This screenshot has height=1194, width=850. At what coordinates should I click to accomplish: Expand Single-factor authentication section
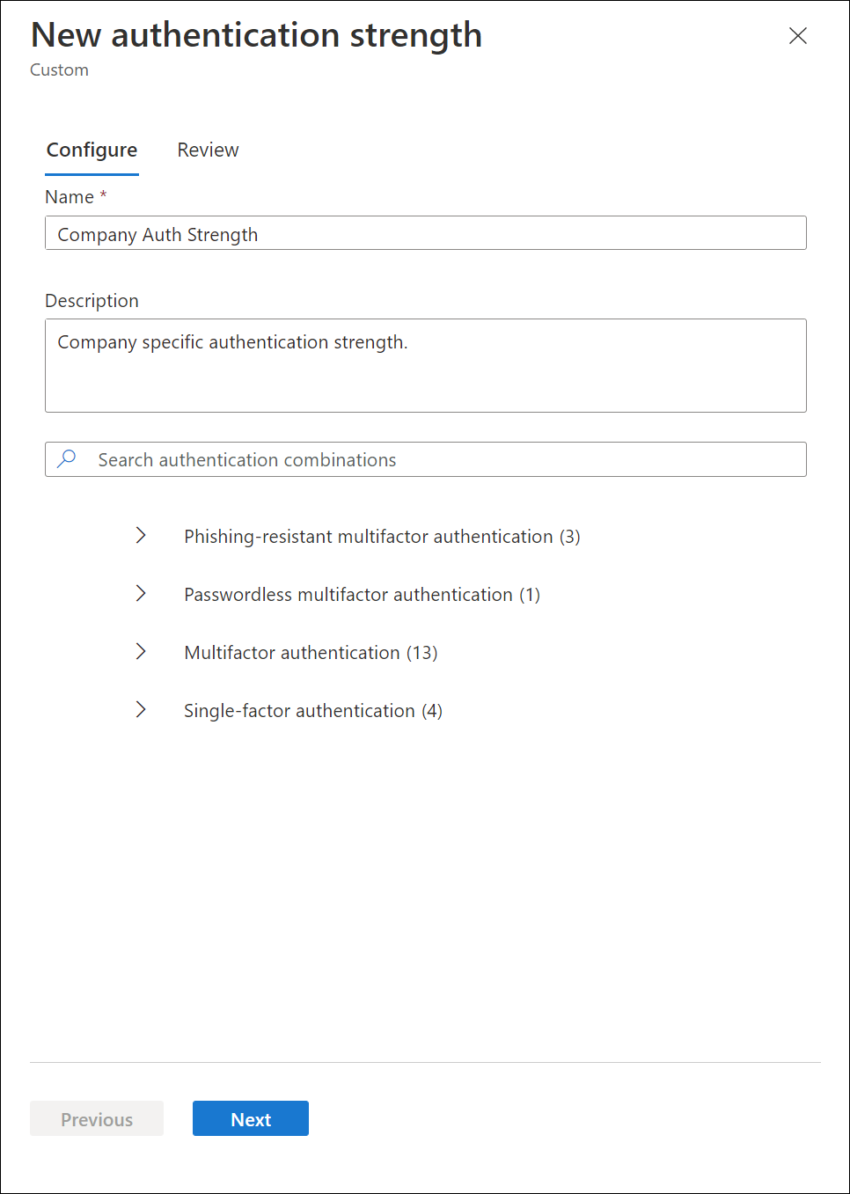[x=140, y=710]
